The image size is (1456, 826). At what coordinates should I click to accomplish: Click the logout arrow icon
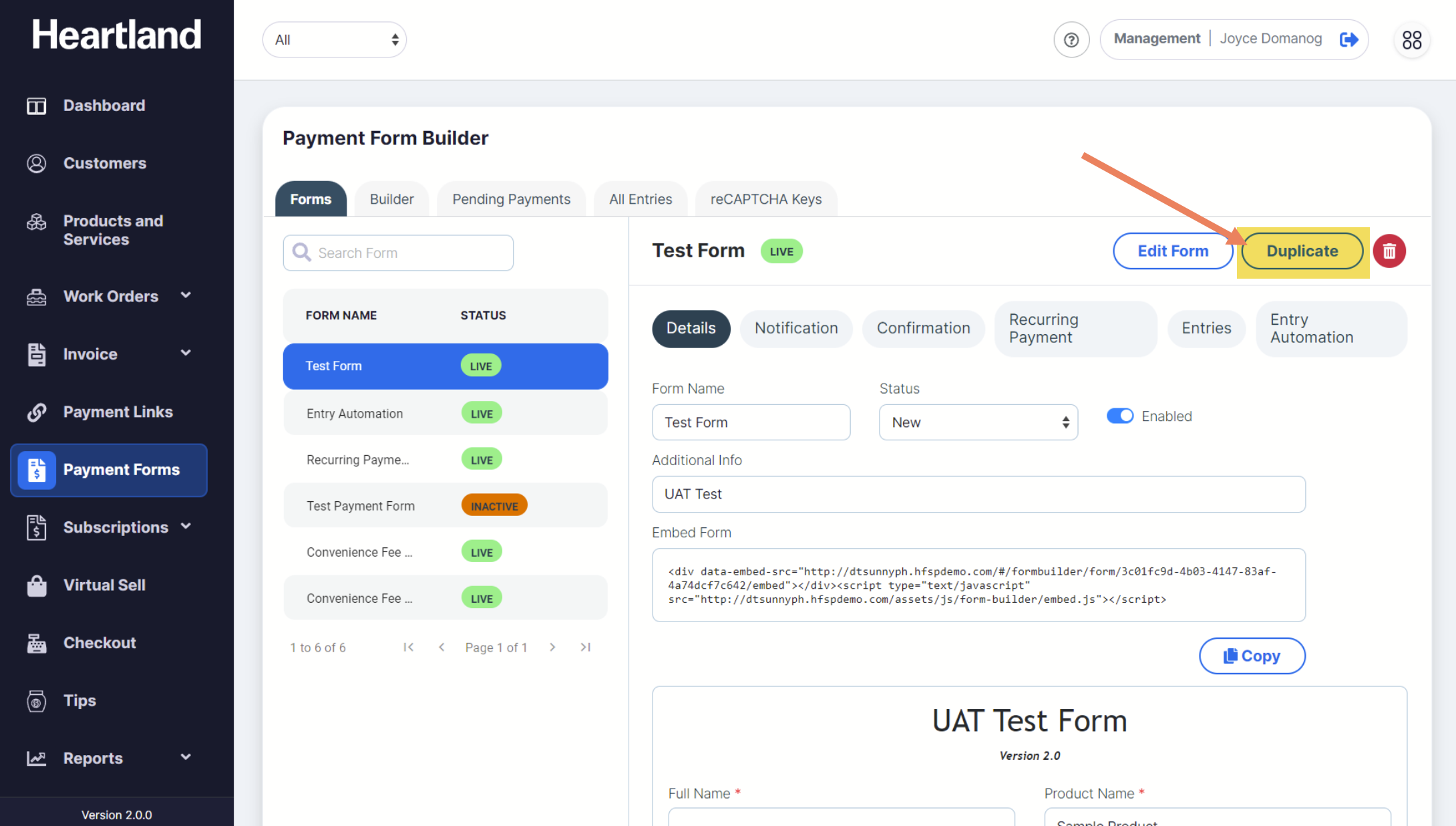(x=1348, y=39)
